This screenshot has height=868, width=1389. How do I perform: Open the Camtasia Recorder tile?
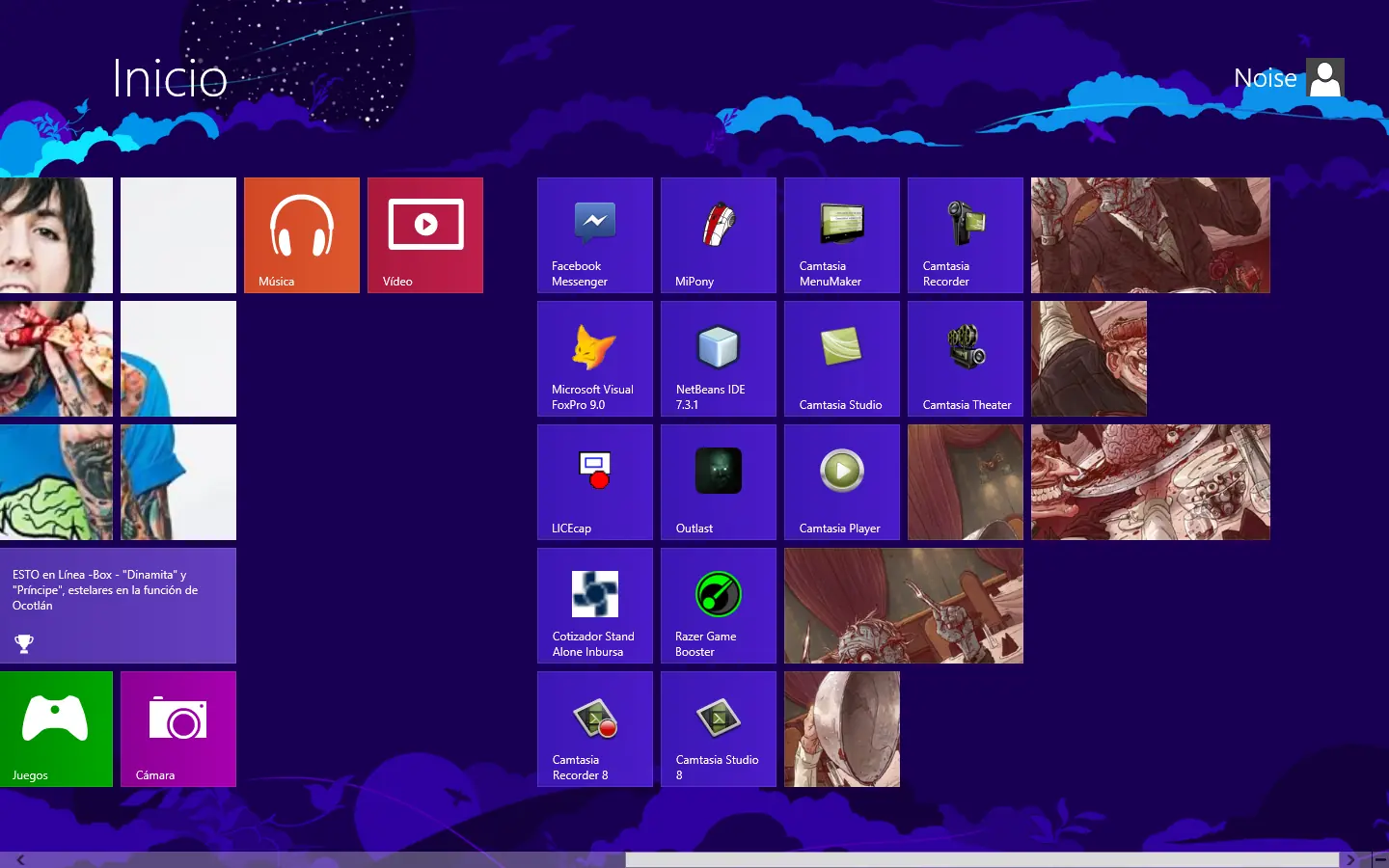point(966,235)
